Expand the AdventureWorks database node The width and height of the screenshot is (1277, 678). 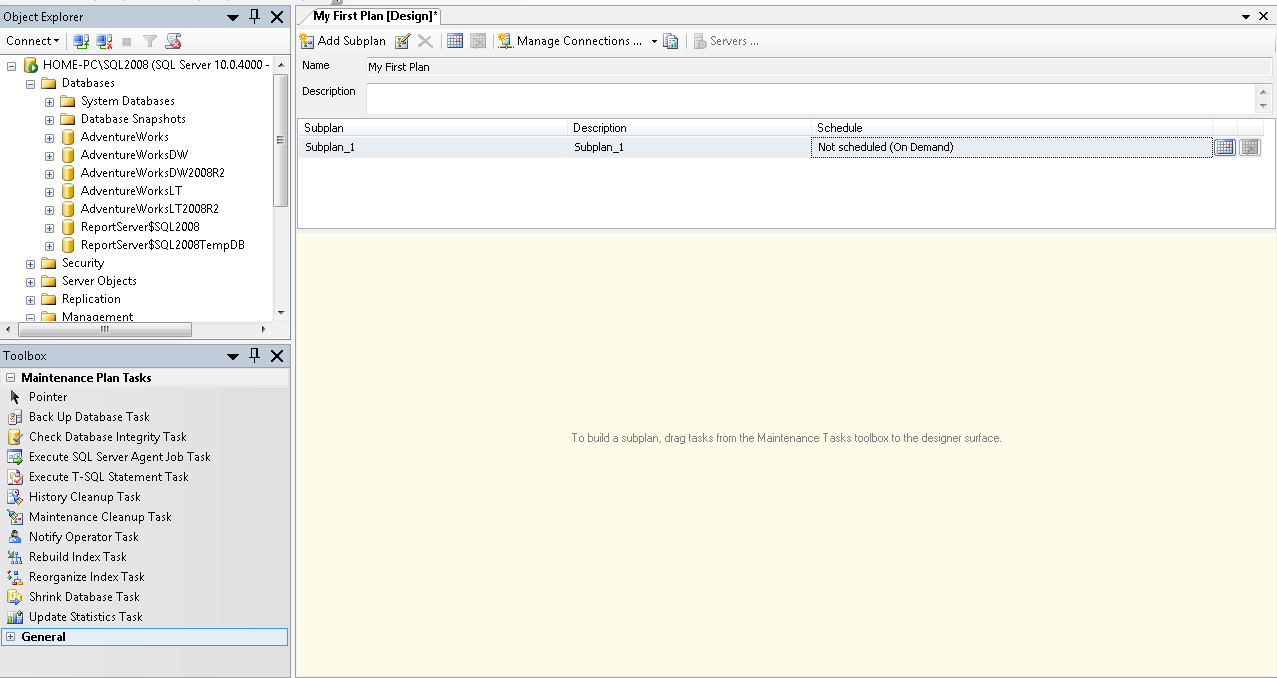pos(49,136)
